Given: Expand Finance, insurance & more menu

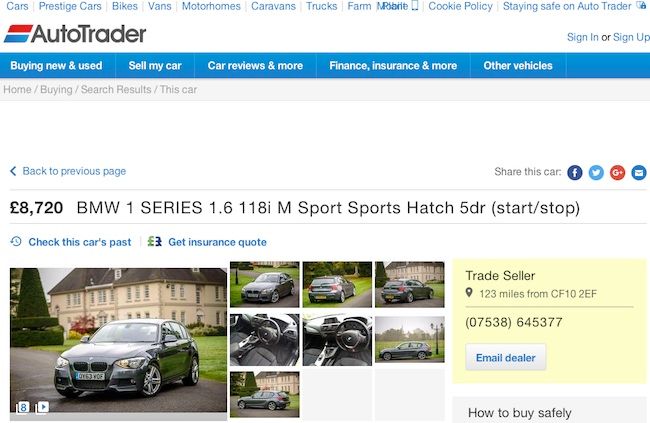Looking at the screenshot, I should point(393,66).
